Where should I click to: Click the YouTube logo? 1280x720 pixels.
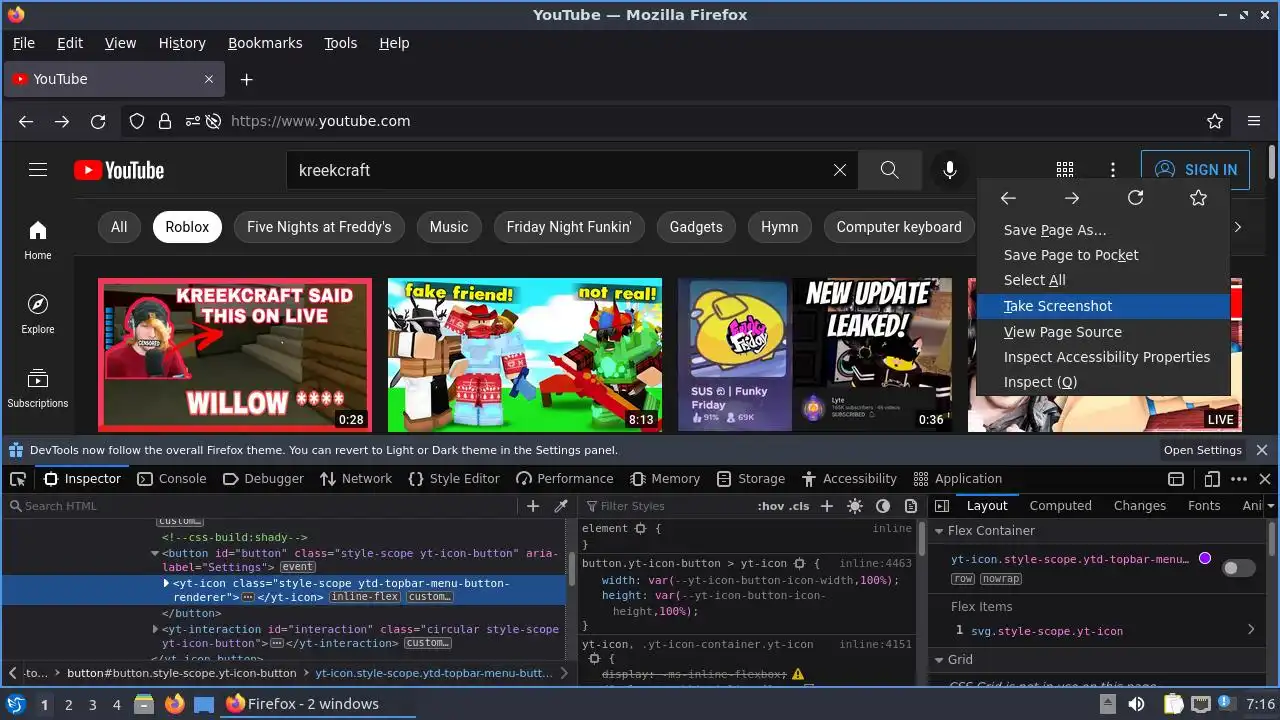pyautogui.click(x=119, y=170)
